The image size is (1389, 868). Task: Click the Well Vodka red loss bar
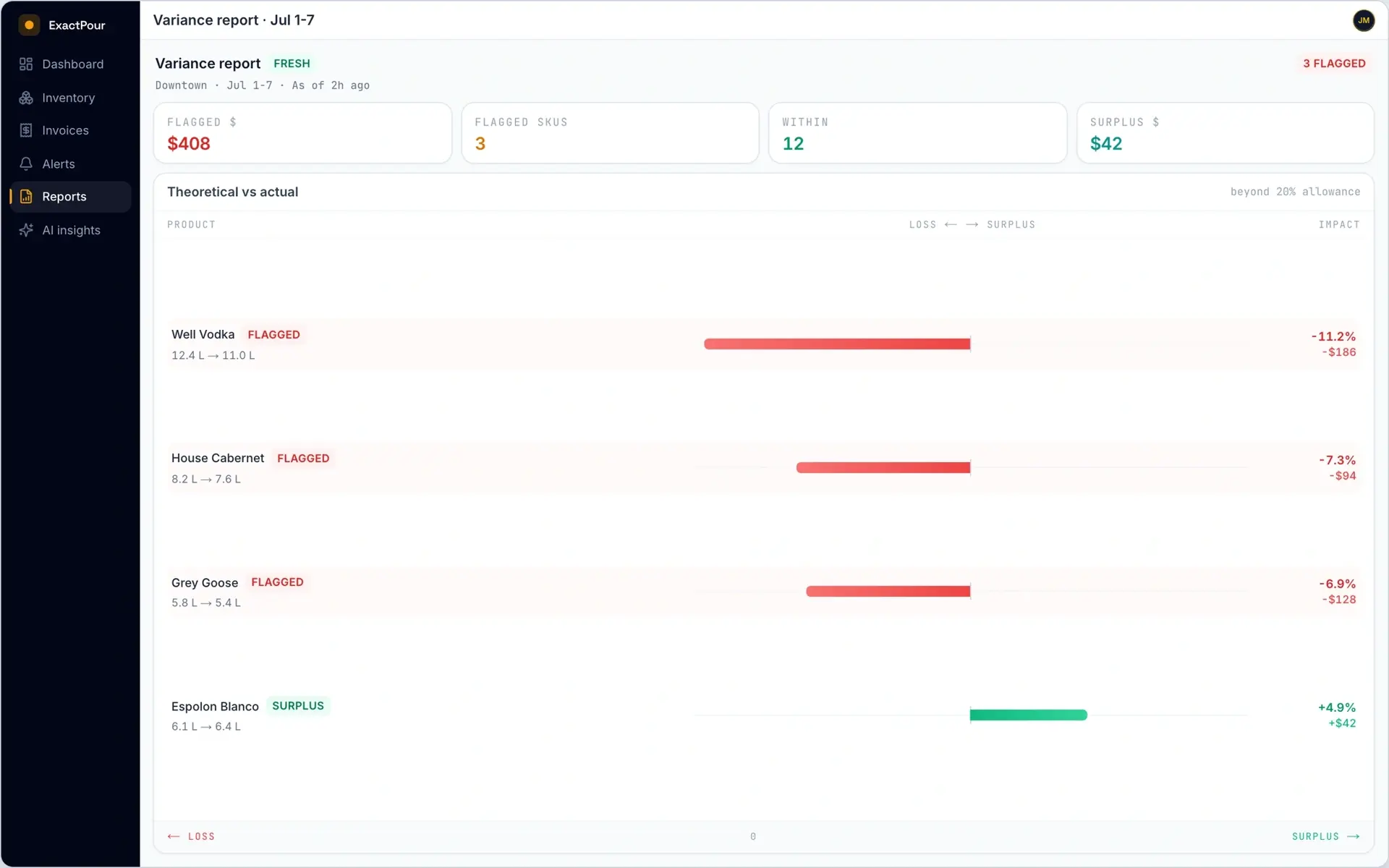tap(837, 344)
